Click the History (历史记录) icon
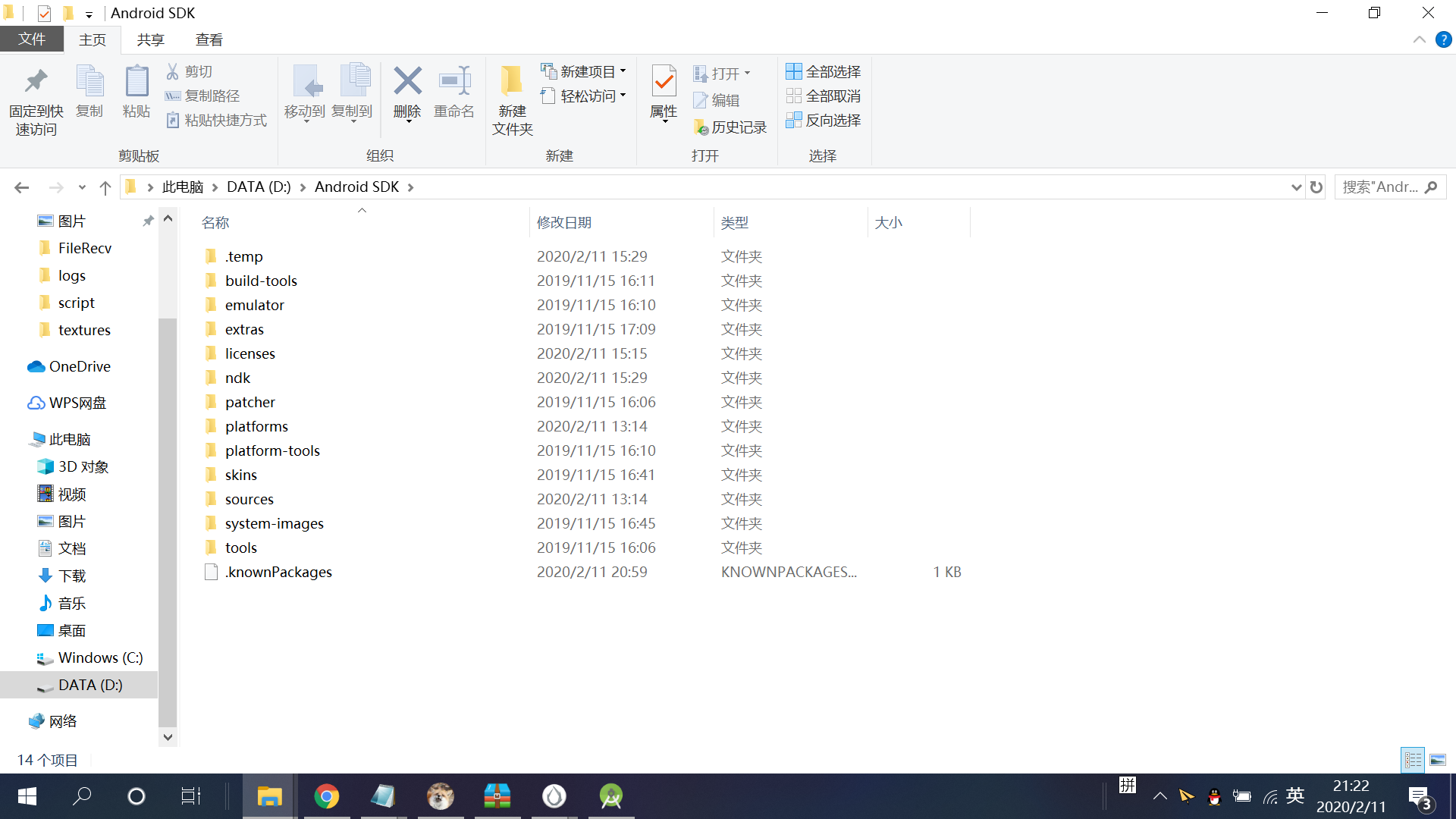Screen dimensions: 1456x819 [x=701, y=127]
